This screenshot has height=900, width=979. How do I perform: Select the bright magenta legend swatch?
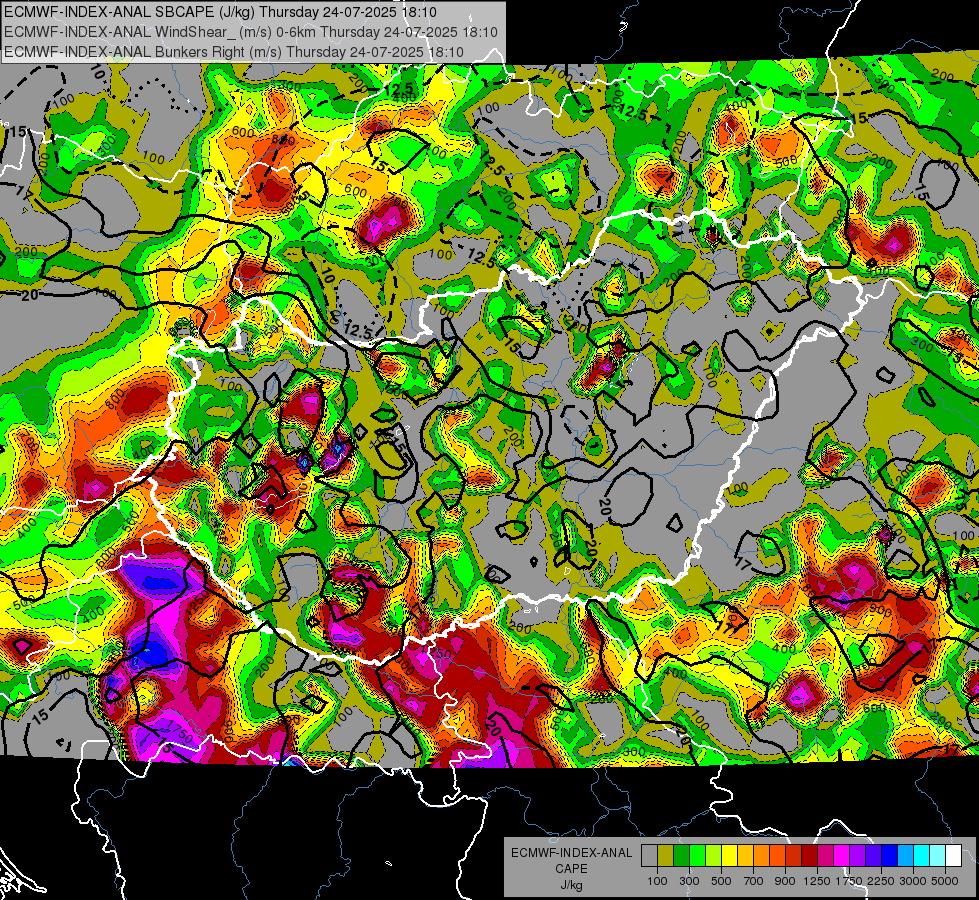pos(842,855)
